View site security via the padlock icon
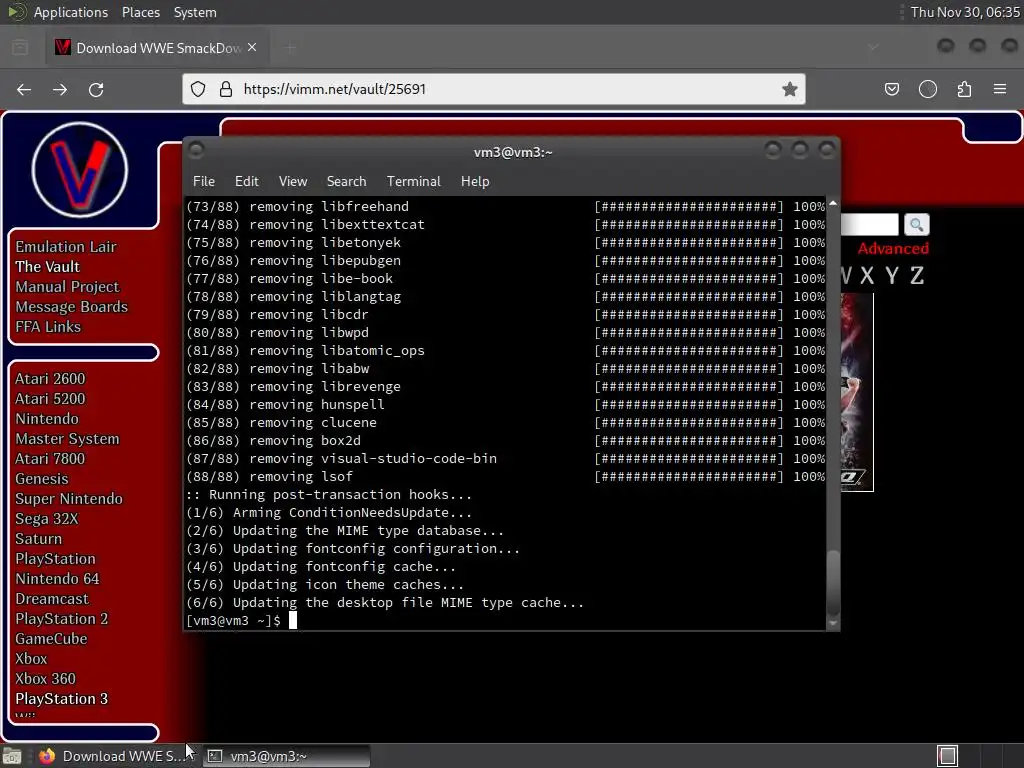This screenshot has width=1024, height=768. pyautogui.click(x=226, y=89)
